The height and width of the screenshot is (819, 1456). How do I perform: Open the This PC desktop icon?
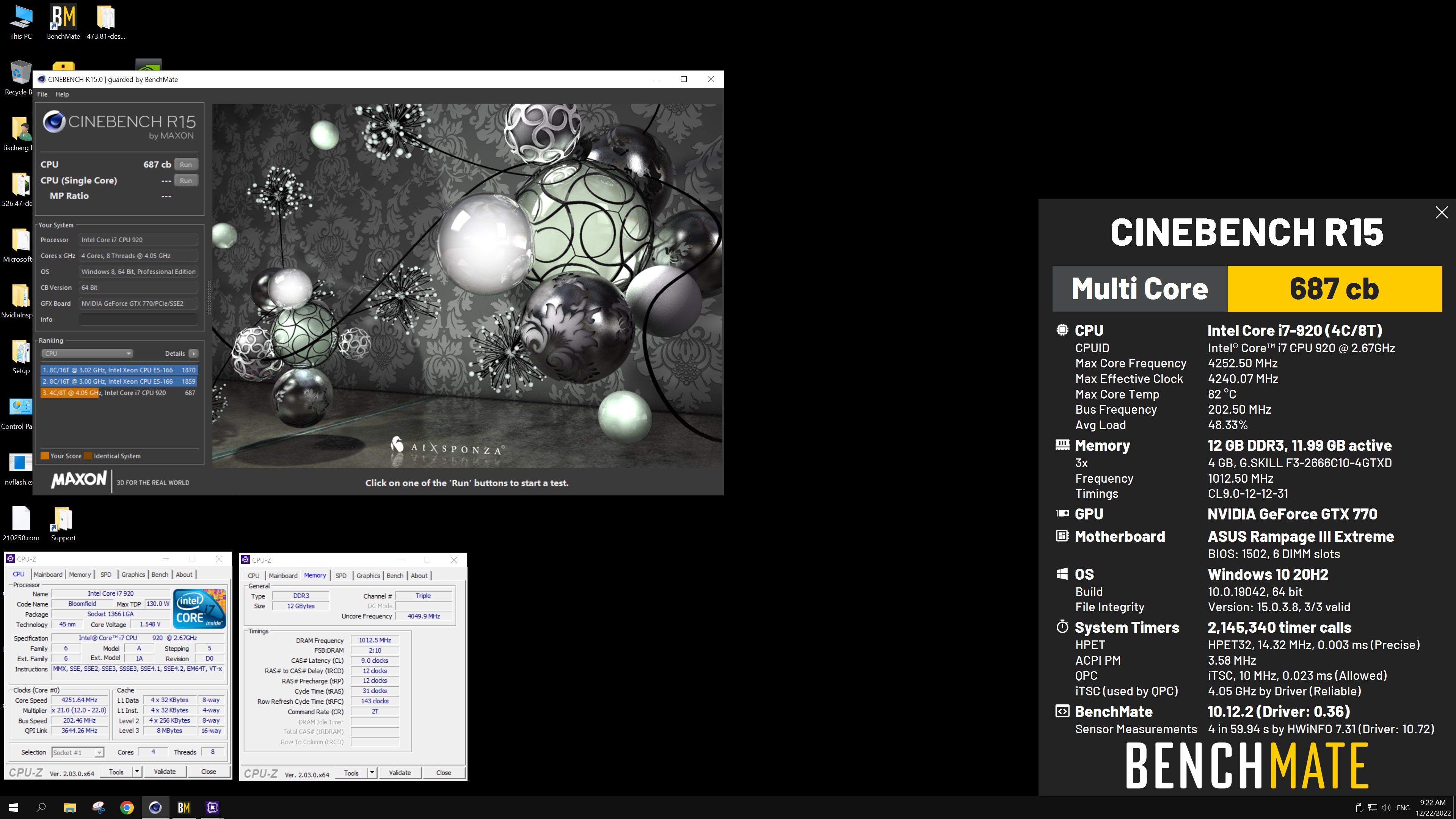point(21,23)
